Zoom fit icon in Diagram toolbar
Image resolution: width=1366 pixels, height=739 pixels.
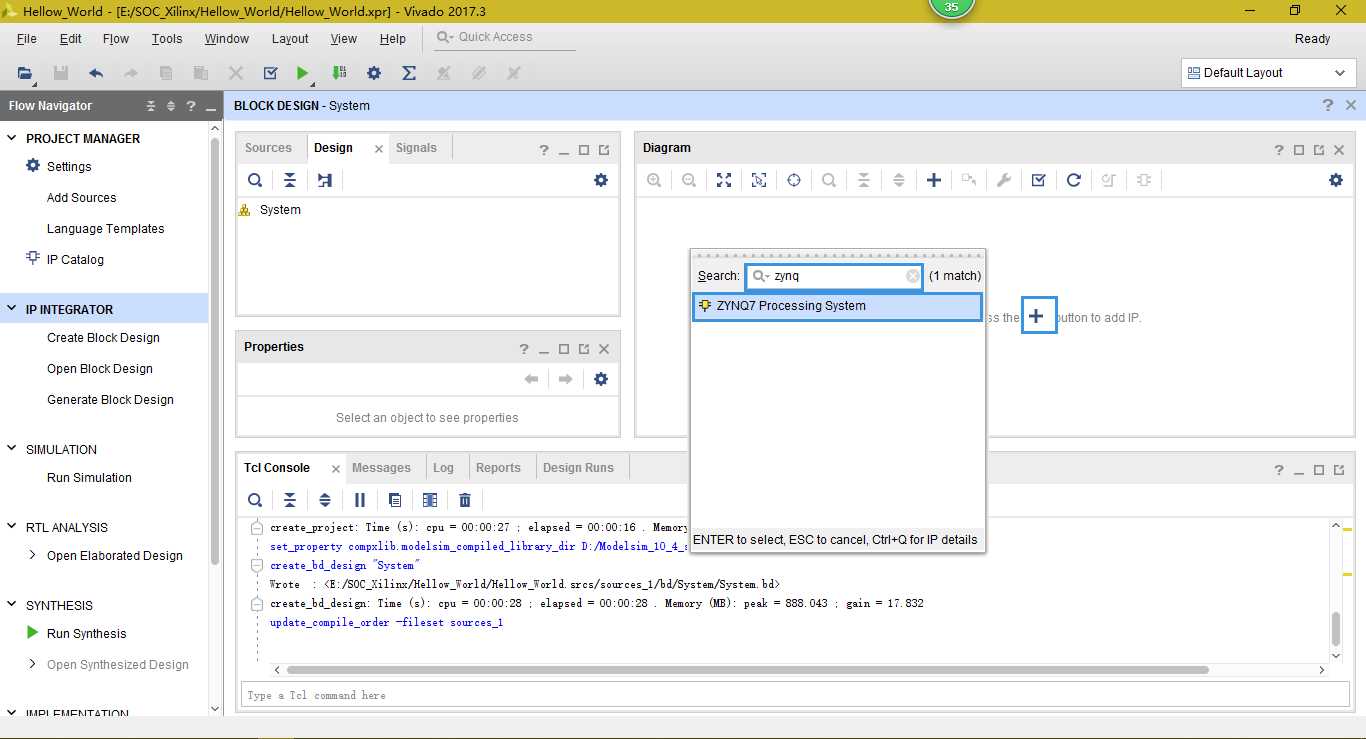[x=724, y=180]
